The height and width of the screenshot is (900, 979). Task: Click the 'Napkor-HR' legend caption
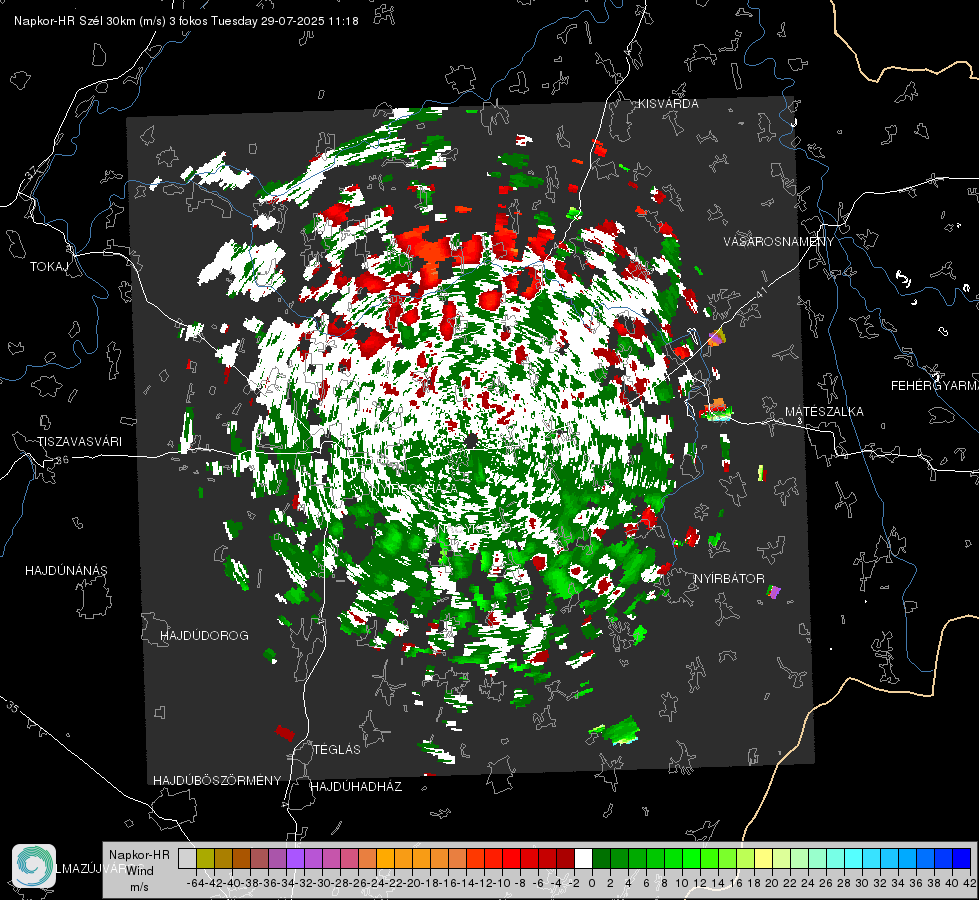[x=139, y=855]
